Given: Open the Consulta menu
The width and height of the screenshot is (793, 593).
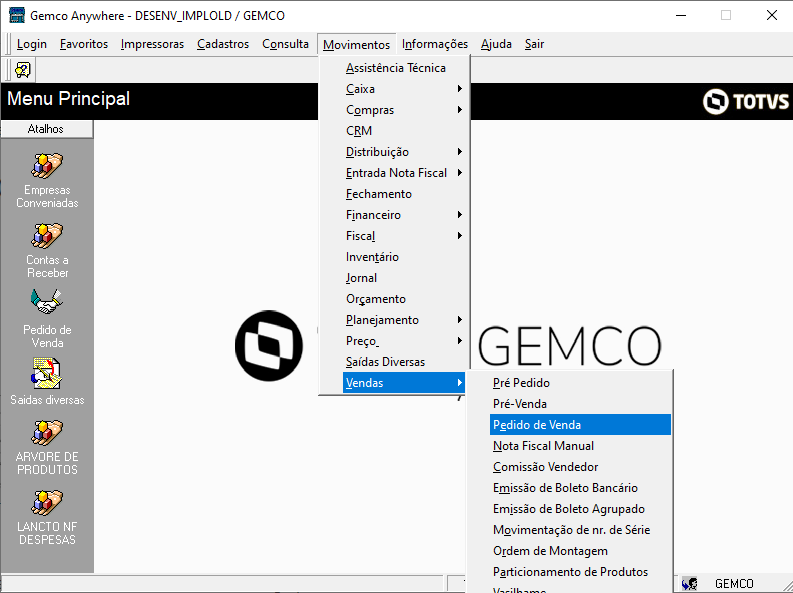Looking at the screenshot, I should (x=285, y=44).
